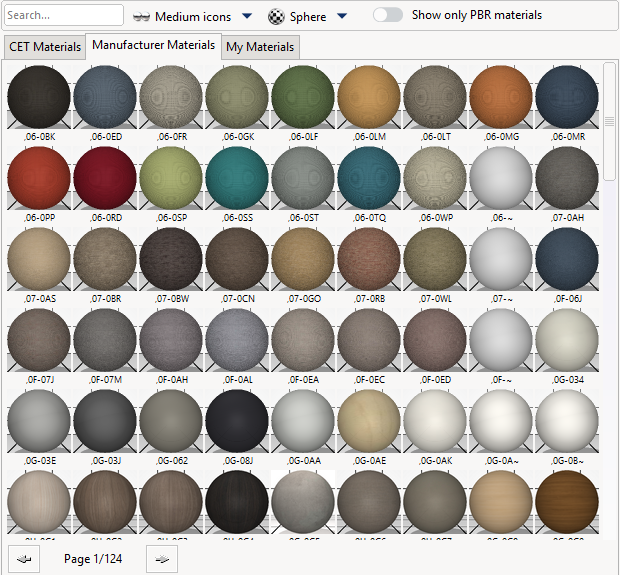Choose the mustard ,06-0LM material
Image resolution: width=620 pixels, height=575 pixels.
click(369, 97)
